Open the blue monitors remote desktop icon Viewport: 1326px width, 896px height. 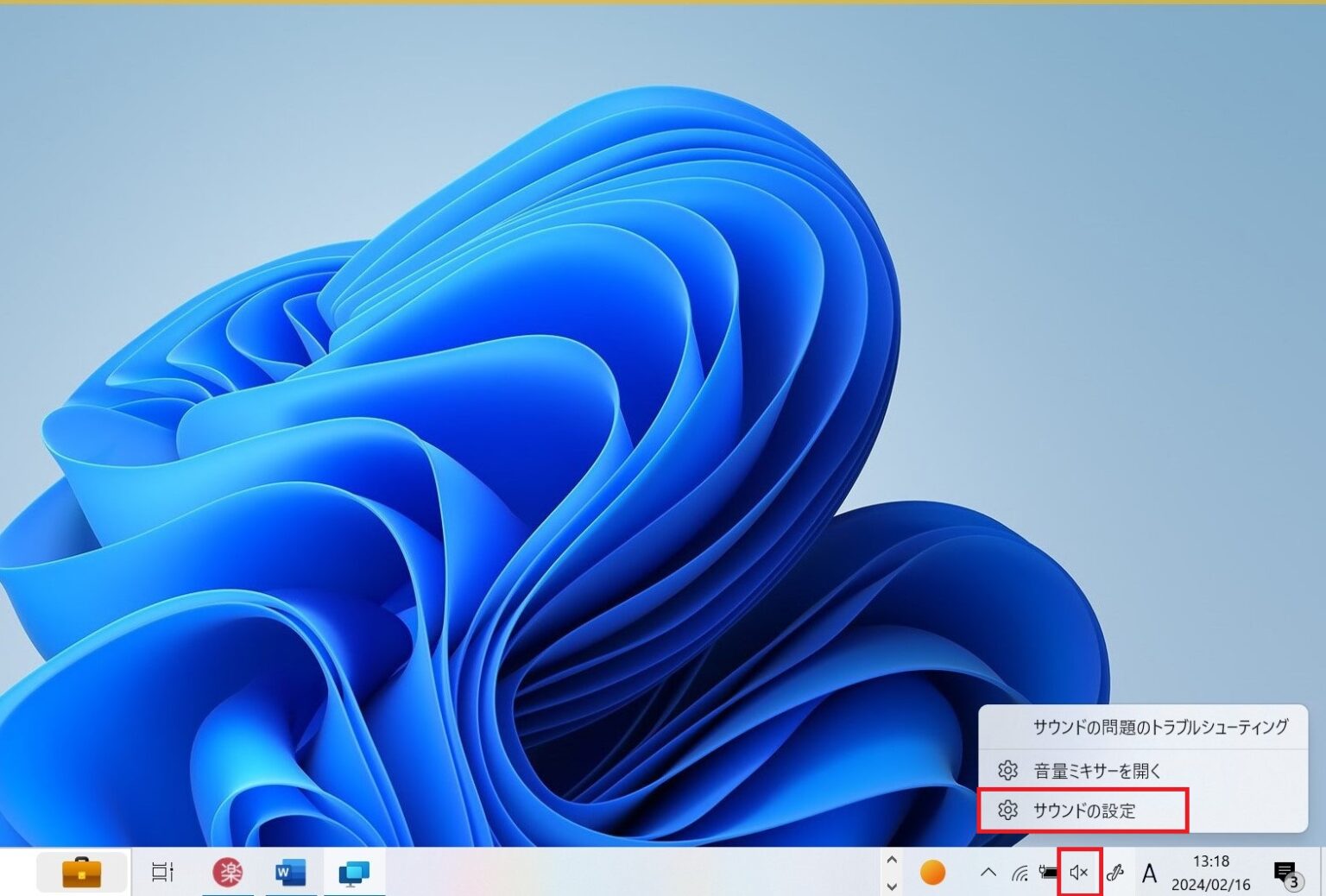click(x=354, y=873)
